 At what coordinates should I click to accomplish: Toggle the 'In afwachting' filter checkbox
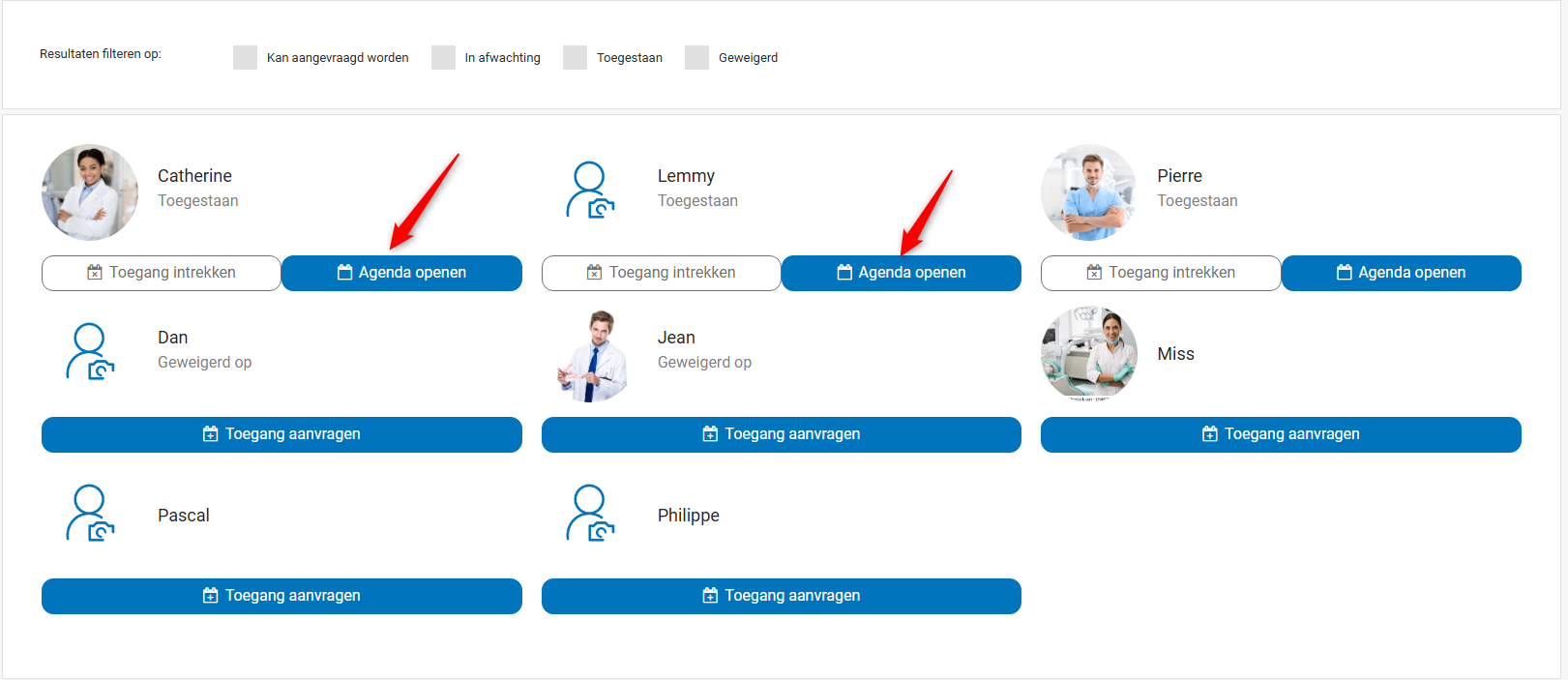tap(443, 57)
